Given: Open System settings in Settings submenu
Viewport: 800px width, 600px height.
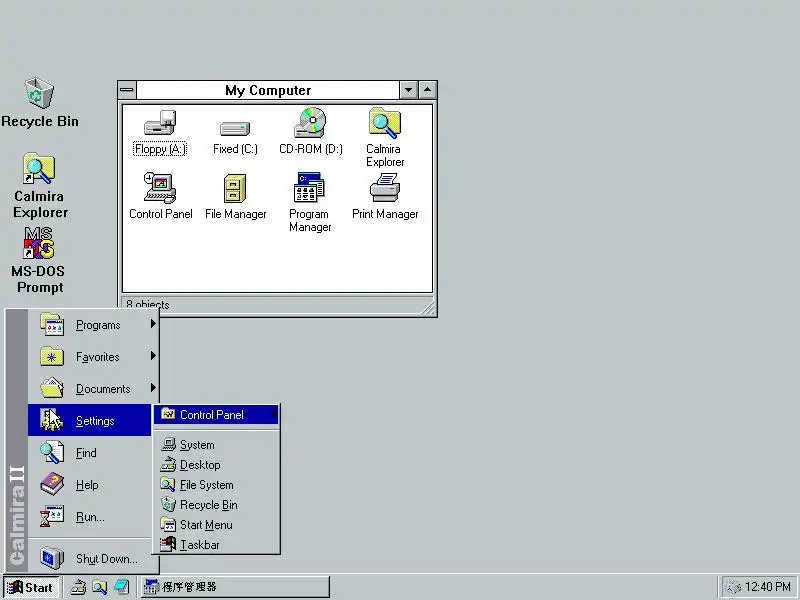Looking at the screenshot, I should (x=216, y=444).
